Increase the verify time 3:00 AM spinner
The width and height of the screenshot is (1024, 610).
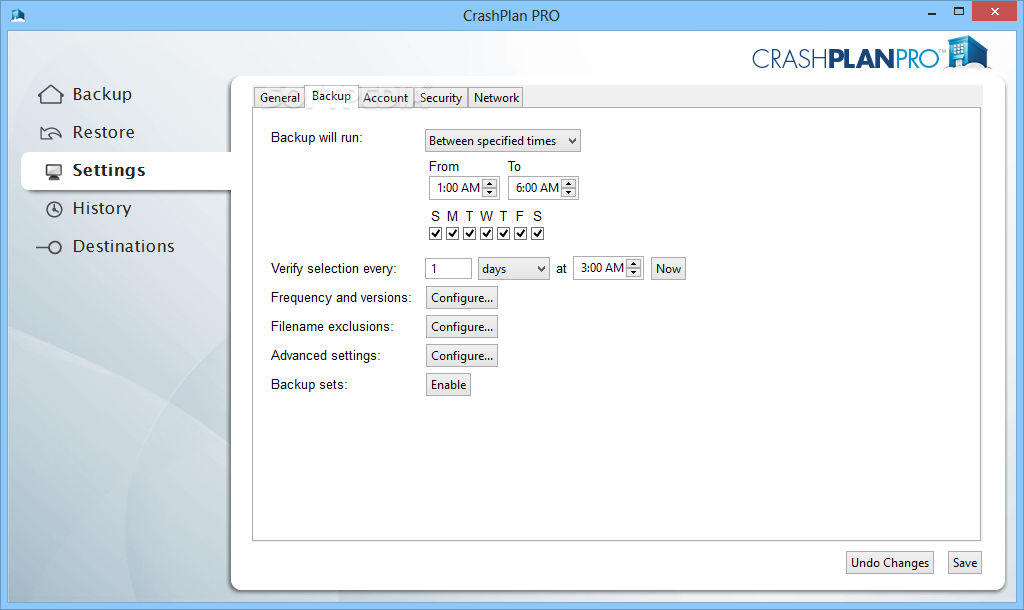(633, 263)
